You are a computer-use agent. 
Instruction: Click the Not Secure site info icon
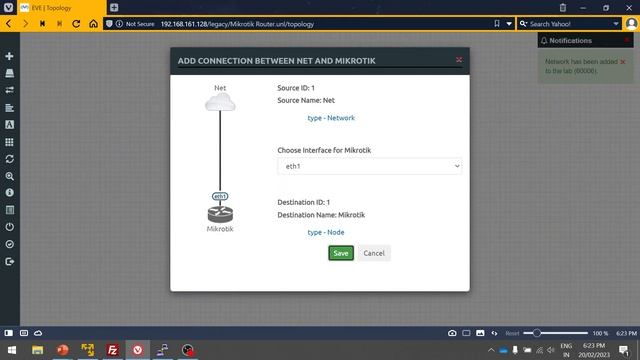pyautogui.click(x=119, y=24)
